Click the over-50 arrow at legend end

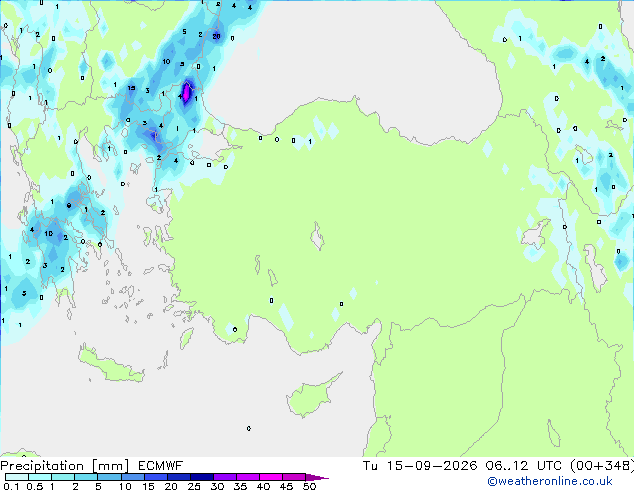[317, 477]
